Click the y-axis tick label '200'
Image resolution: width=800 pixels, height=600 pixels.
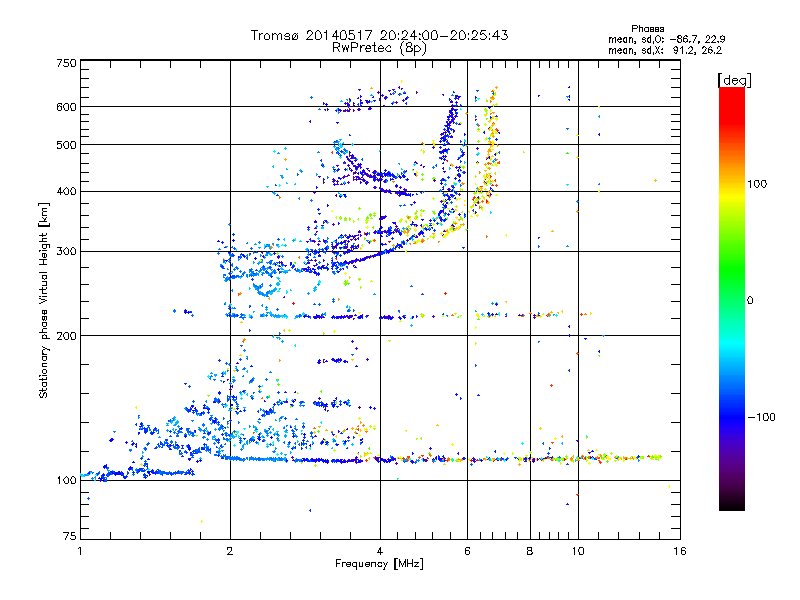click(x=66, y=336)
